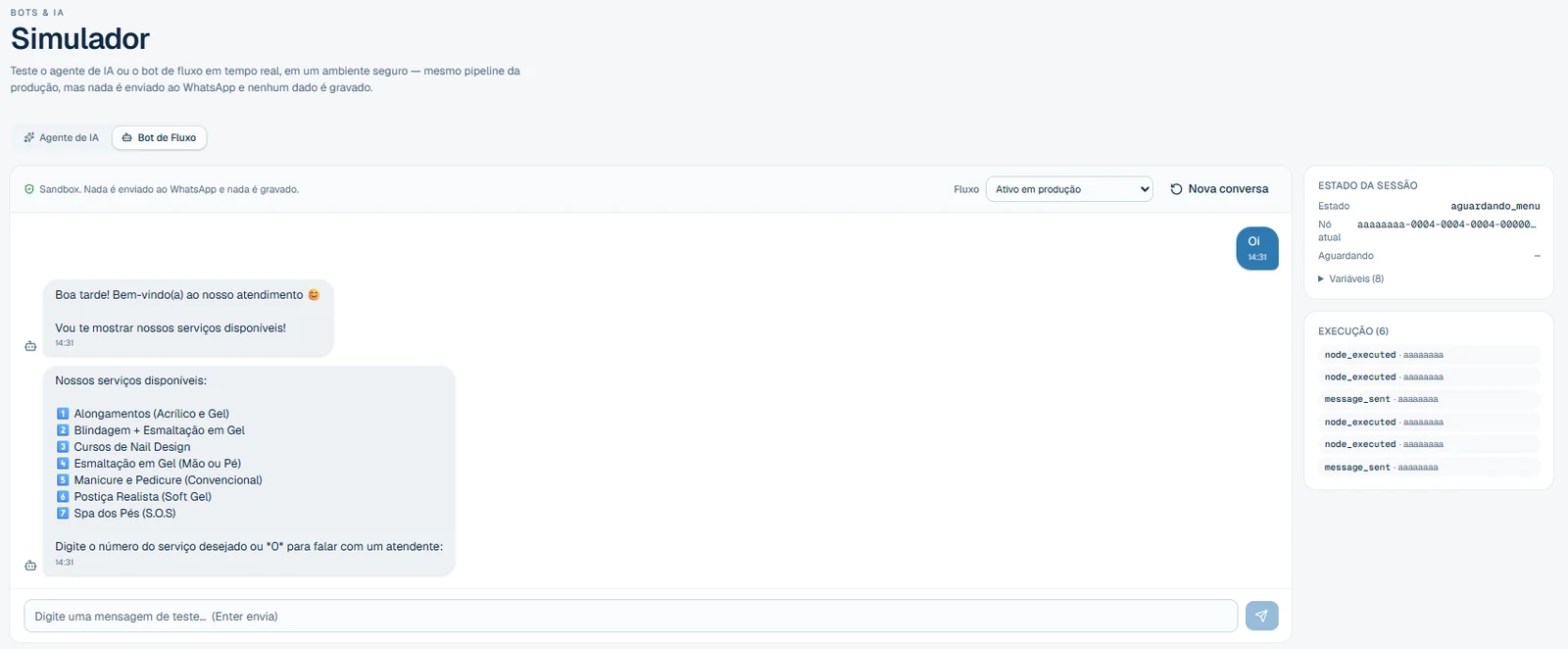
Task: Click the number 7 keycap emoji in services list
Action: [63, 514]
